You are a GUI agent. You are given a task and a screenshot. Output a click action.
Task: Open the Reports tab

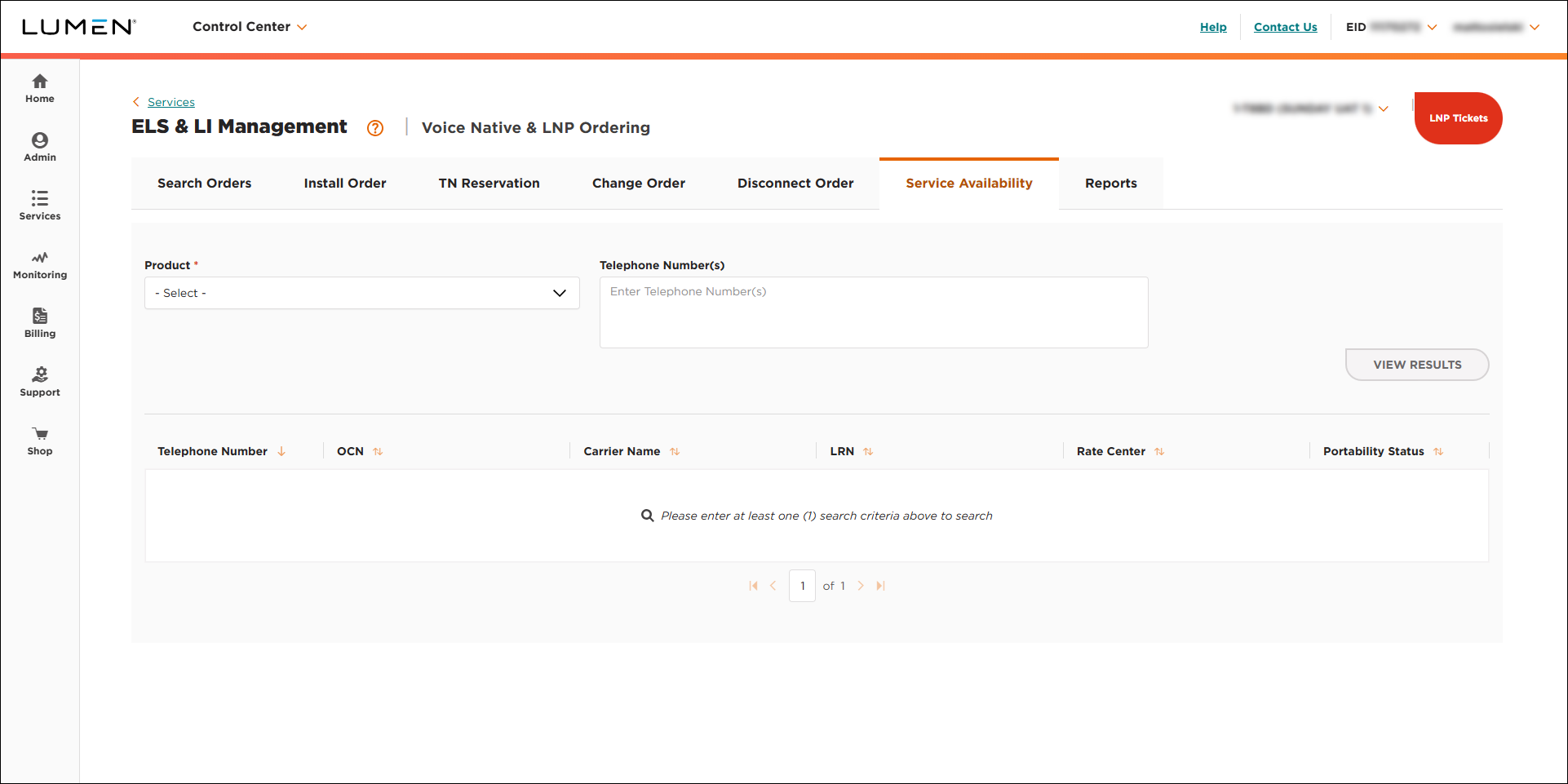pos(1111,184)
